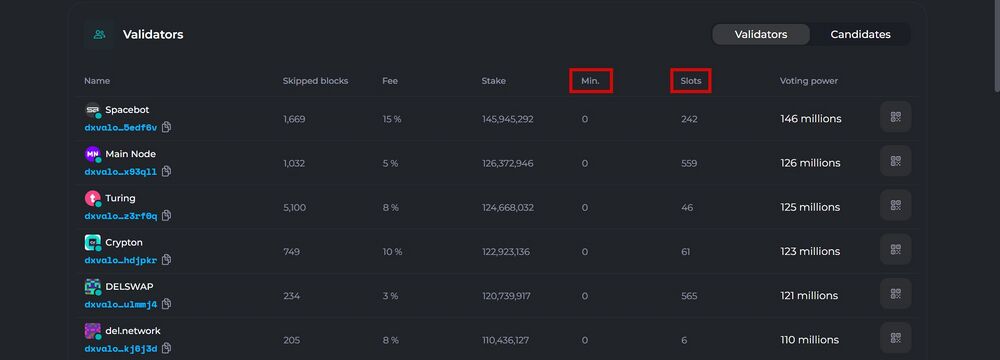1000x360 pixels.
Task: Open QR code for Spacebot validator
Action: click(x=895, y=117)
